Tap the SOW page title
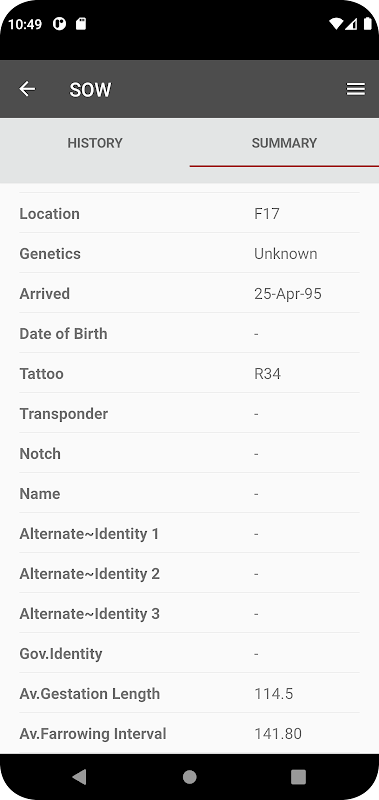The width and height of the screenshot is (379, 800). (90, 90)
